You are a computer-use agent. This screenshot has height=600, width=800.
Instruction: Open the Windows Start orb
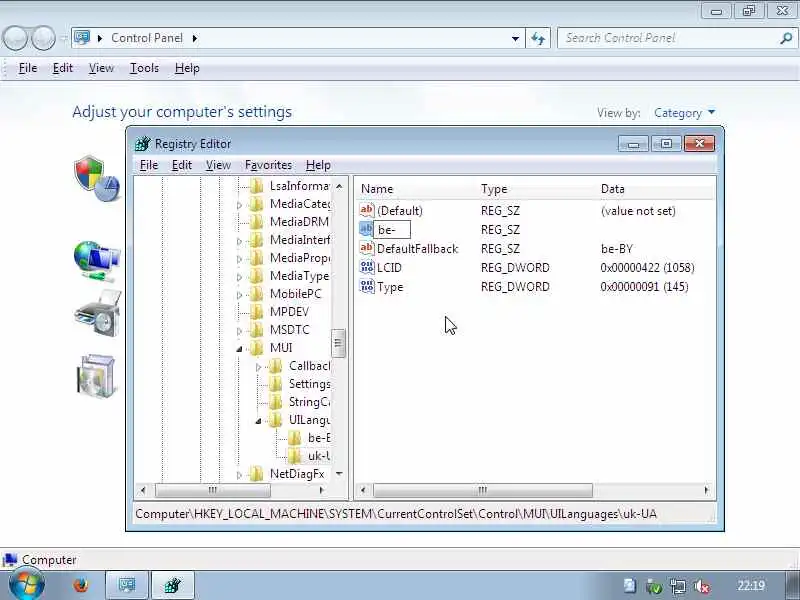tap(27, 585)
